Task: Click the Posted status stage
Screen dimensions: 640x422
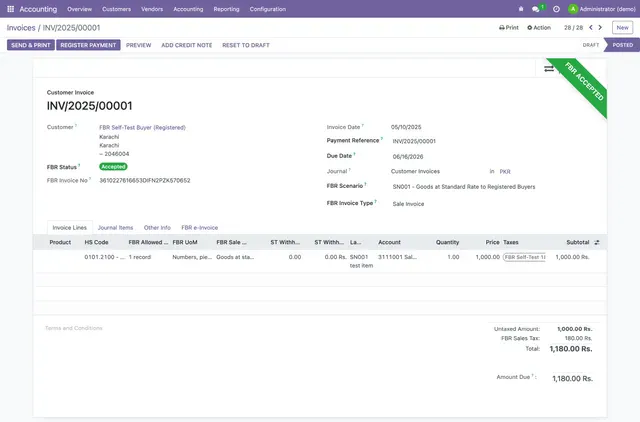Action: [622, 45]
